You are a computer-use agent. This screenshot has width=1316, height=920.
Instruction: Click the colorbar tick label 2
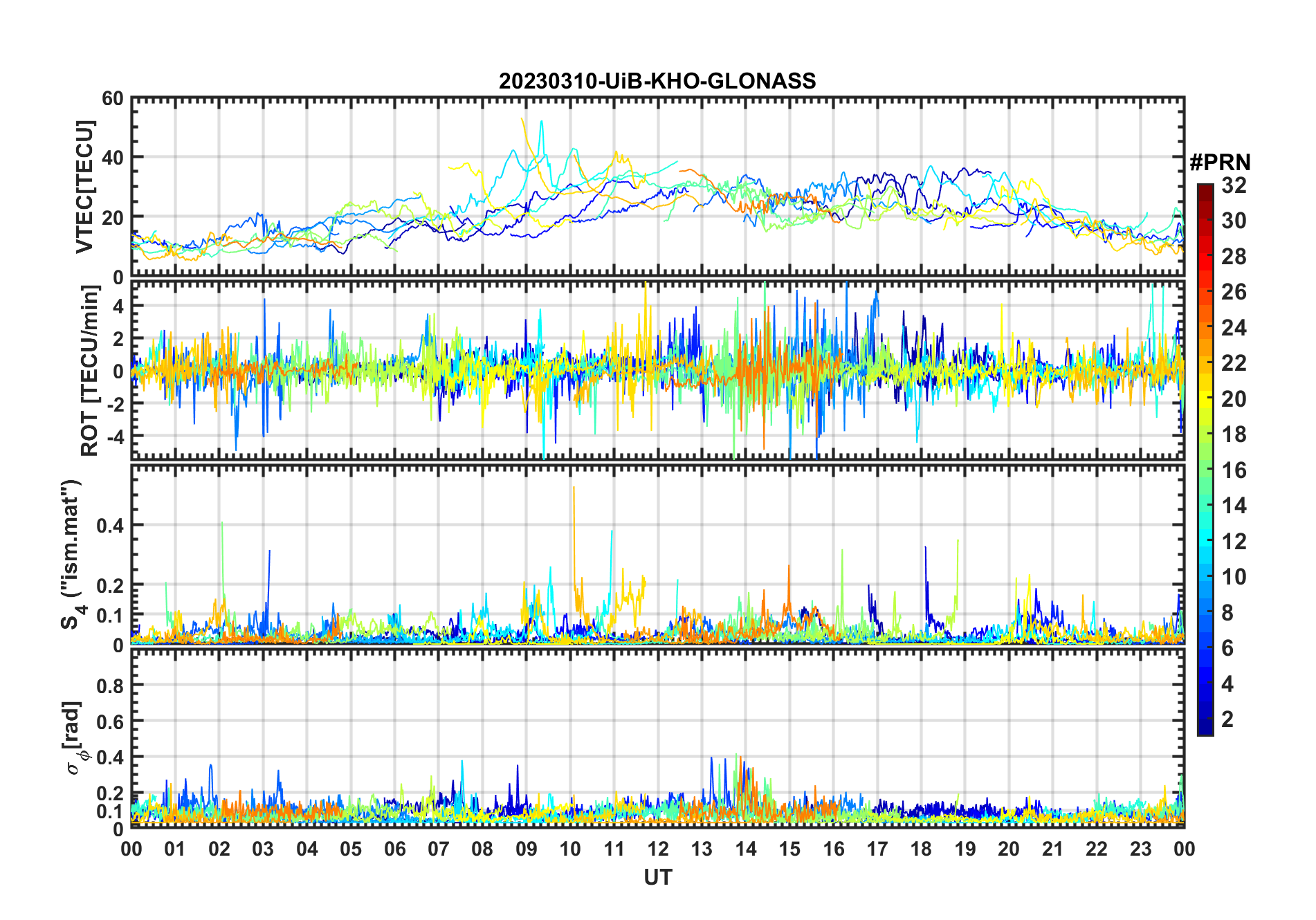(x=1227, y=719)
